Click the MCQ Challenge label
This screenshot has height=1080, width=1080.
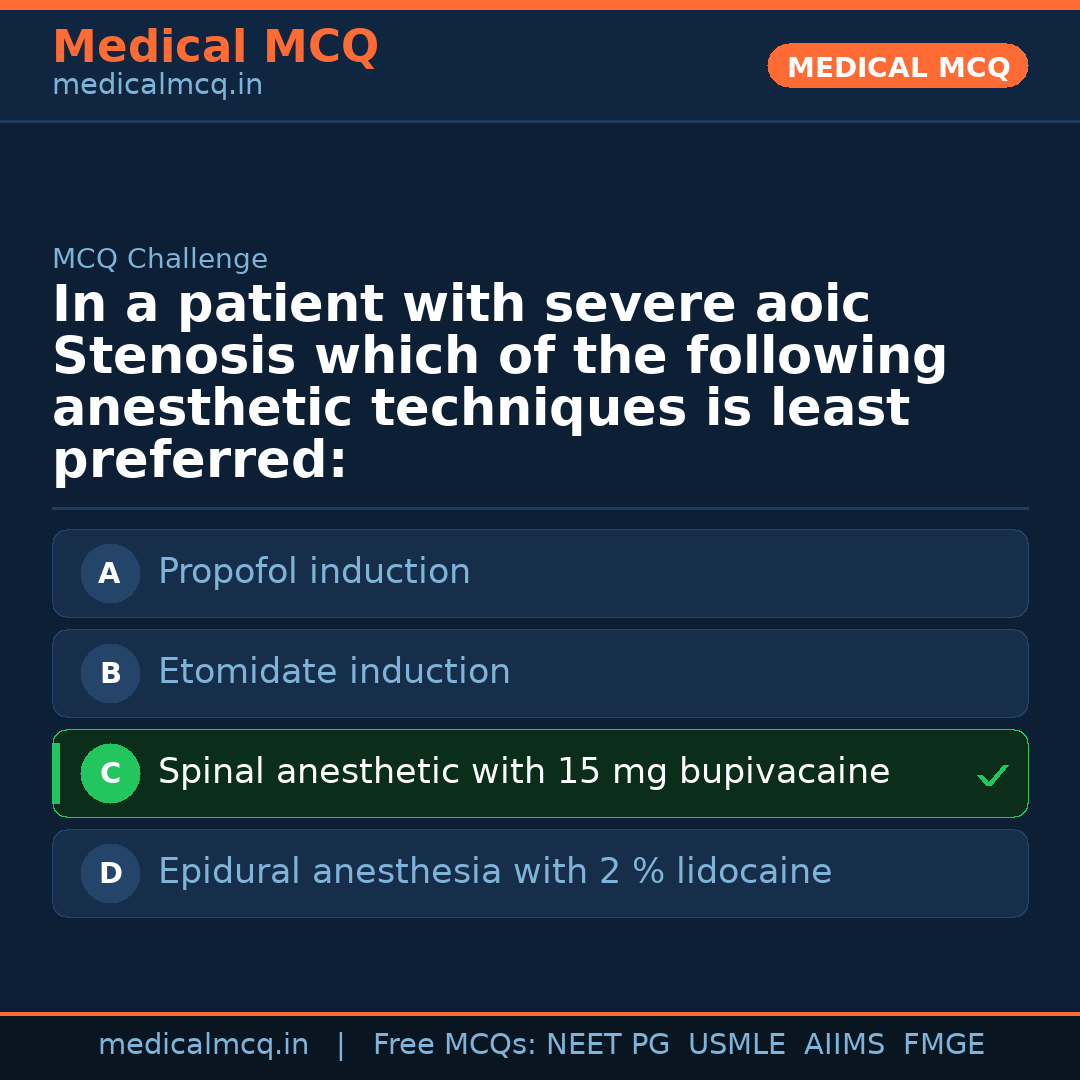point(160,260)
